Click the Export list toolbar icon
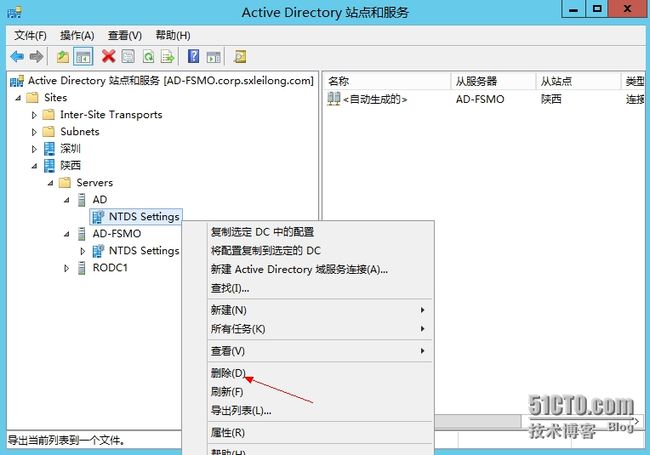The image size is (650, 455). 167,56
